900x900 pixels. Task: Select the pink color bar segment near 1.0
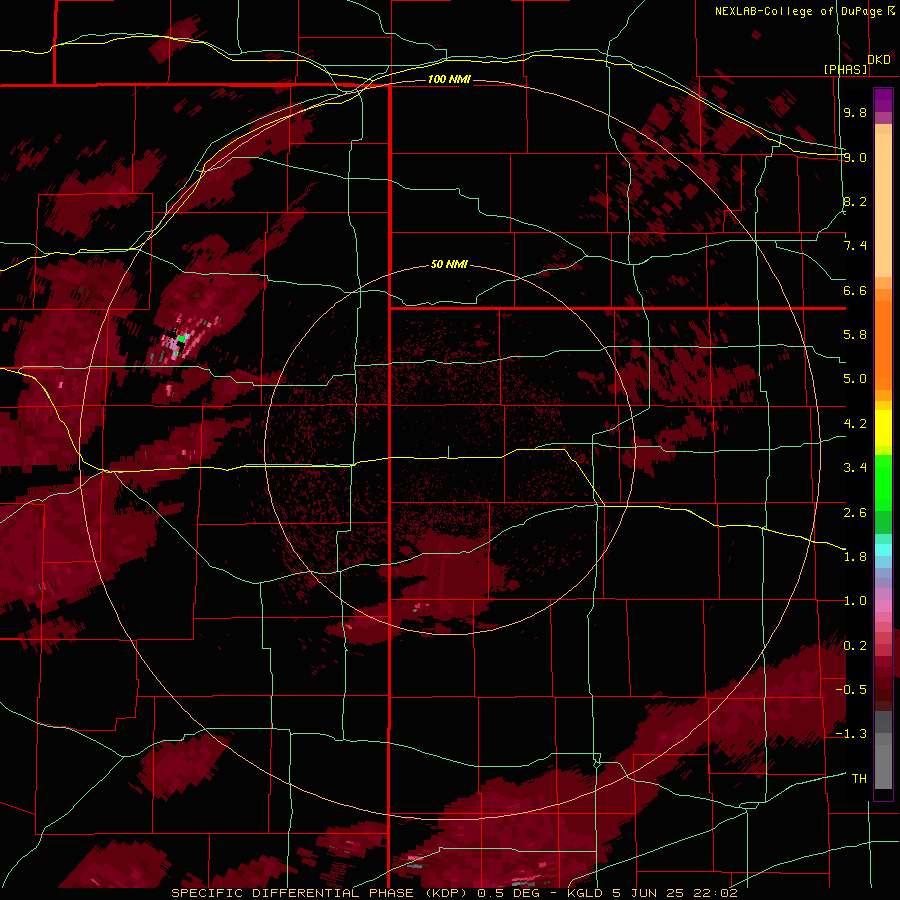click(x=883, y=606)
